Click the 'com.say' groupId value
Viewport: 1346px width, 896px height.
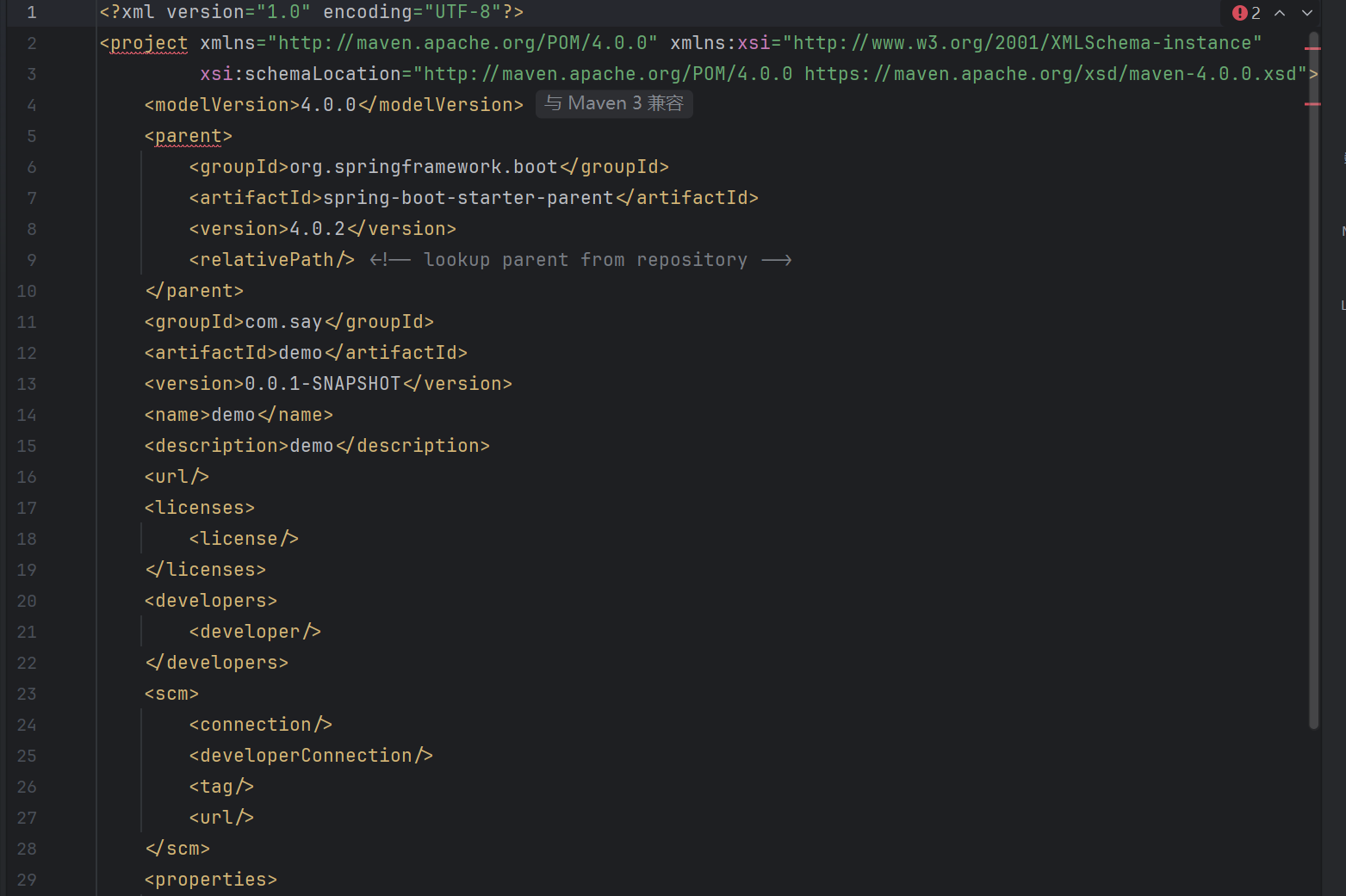click(x=284, y=322)
